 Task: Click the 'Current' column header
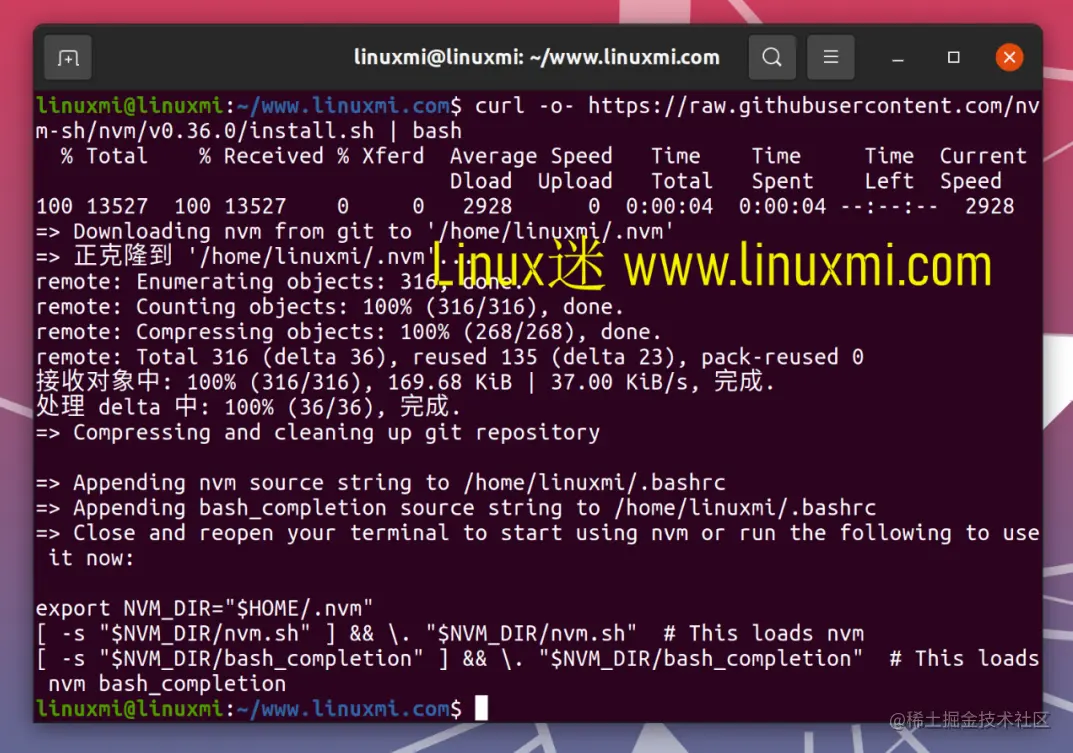[x=983, y=156]
